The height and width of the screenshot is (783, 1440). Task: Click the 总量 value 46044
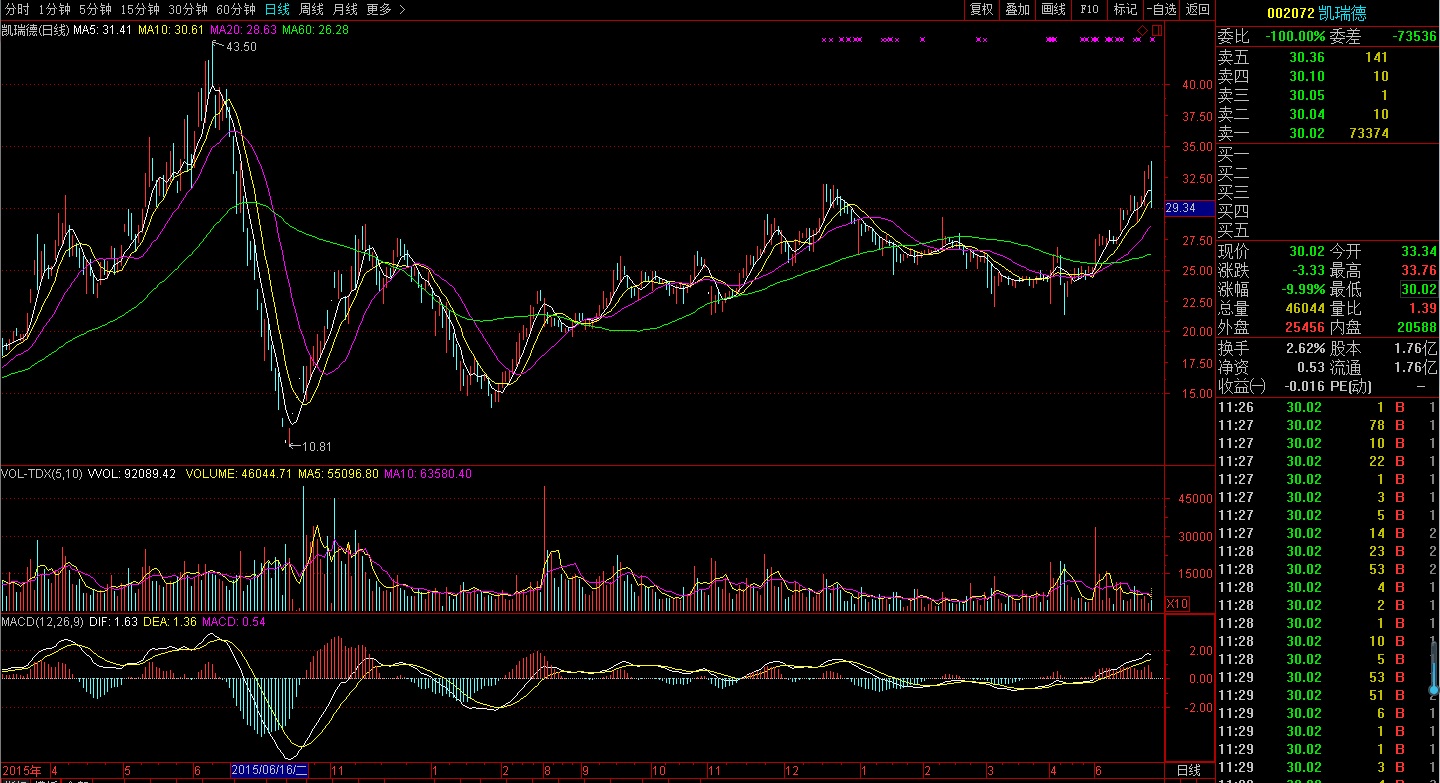pos(1305,308)
